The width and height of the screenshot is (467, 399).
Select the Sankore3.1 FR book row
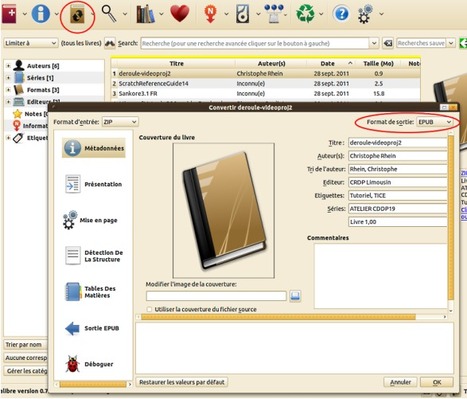pos(266,94)
